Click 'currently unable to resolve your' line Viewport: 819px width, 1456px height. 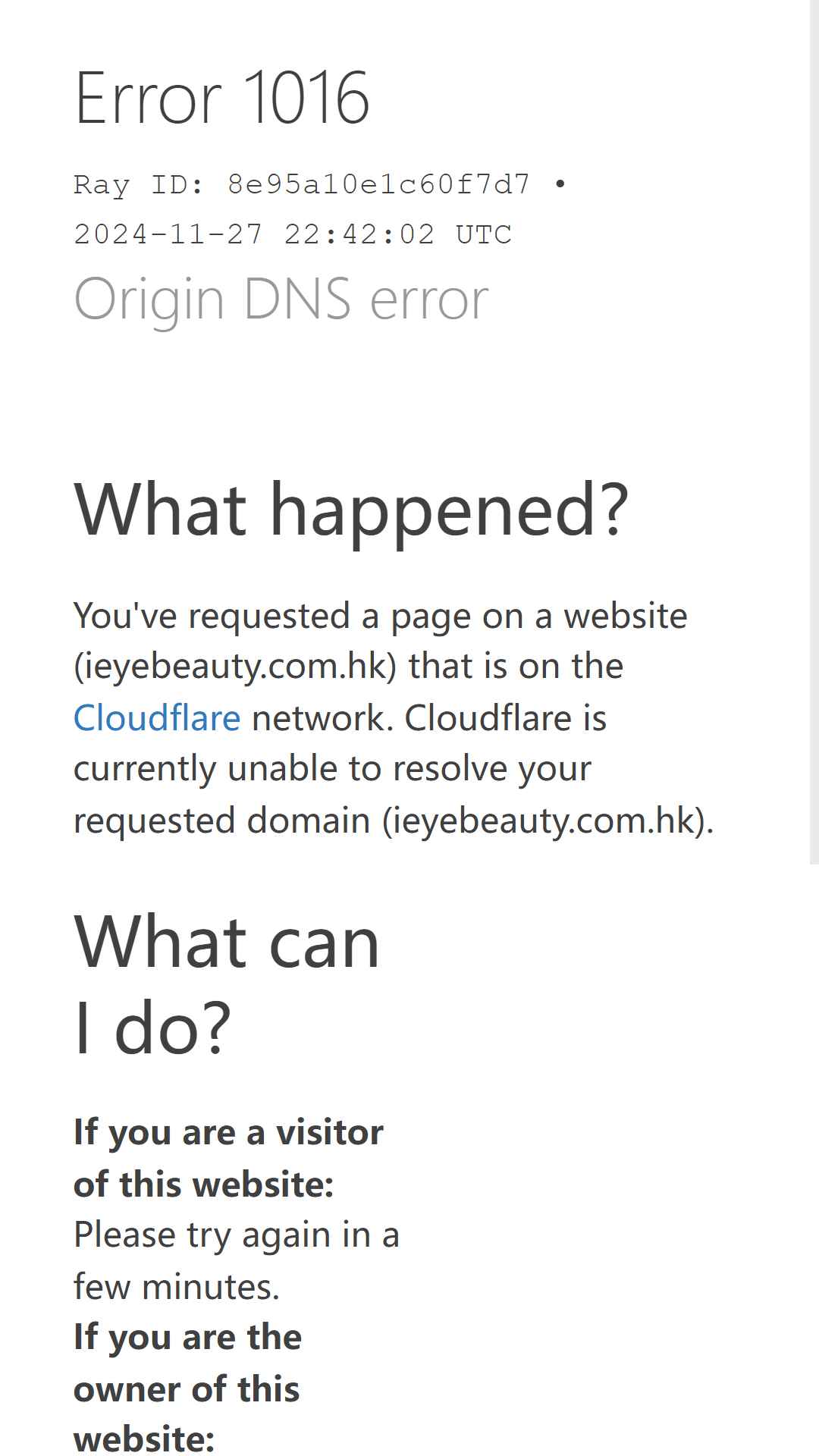(332, 768)
